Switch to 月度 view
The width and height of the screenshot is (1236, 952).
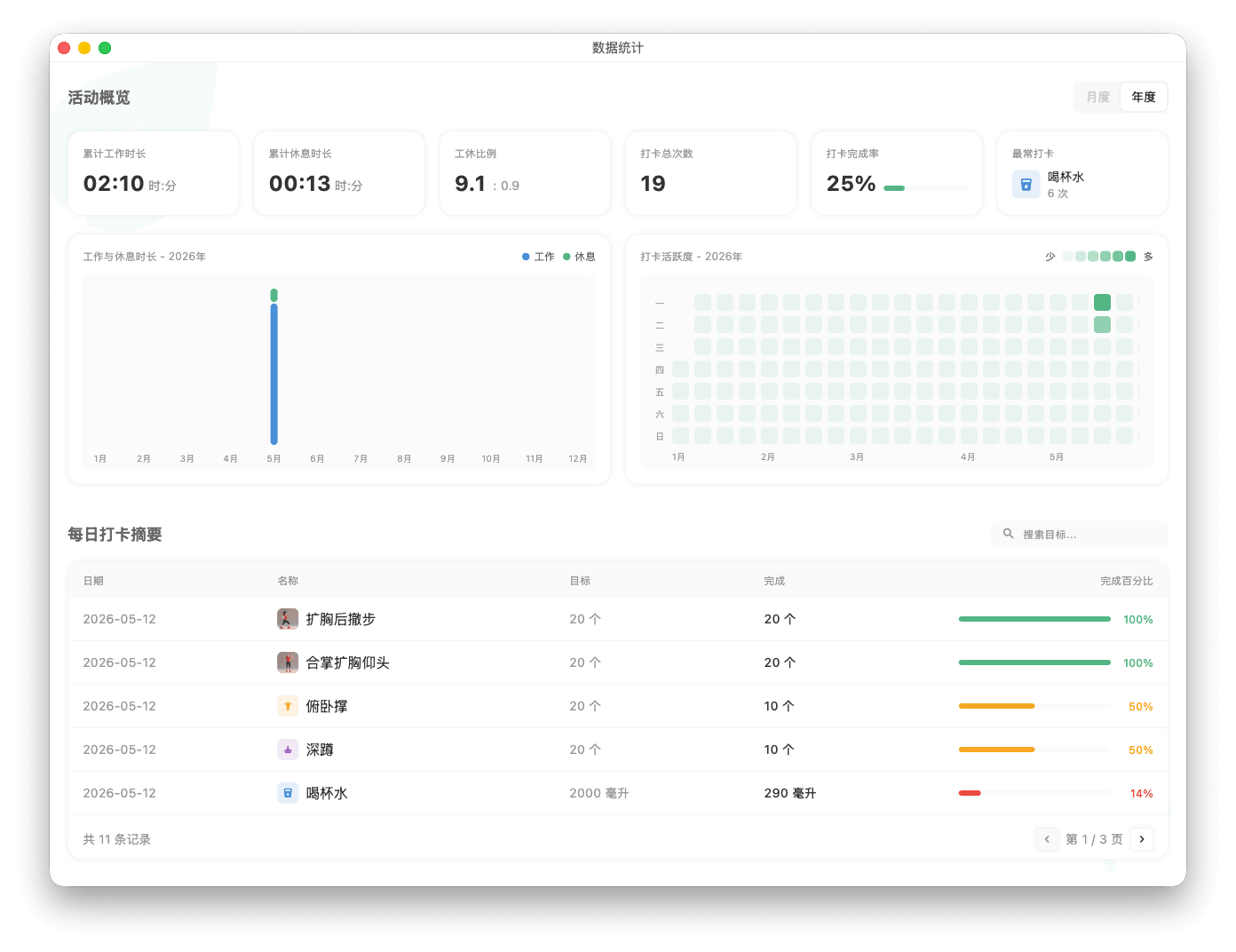1098,97
